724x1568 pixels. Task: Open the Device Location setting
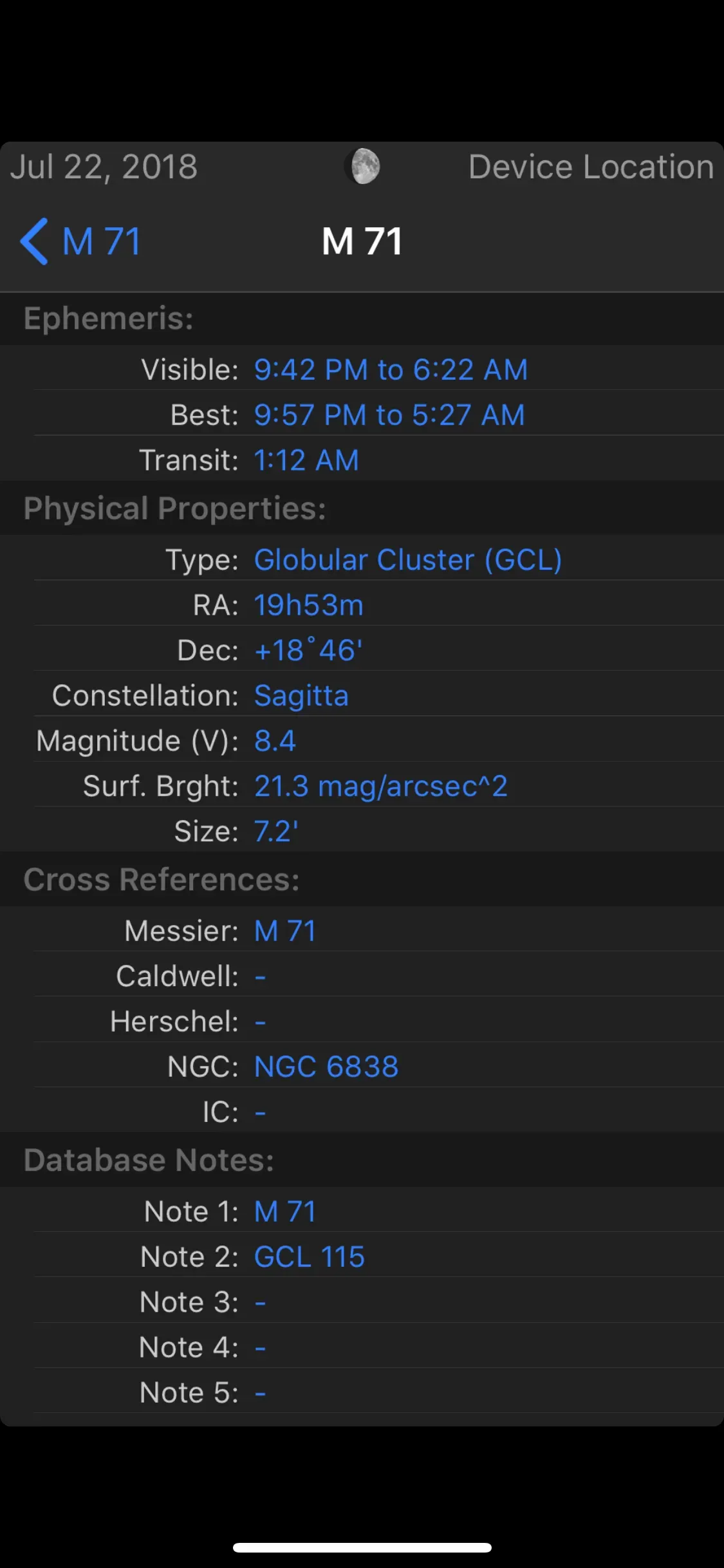[589, 166]
